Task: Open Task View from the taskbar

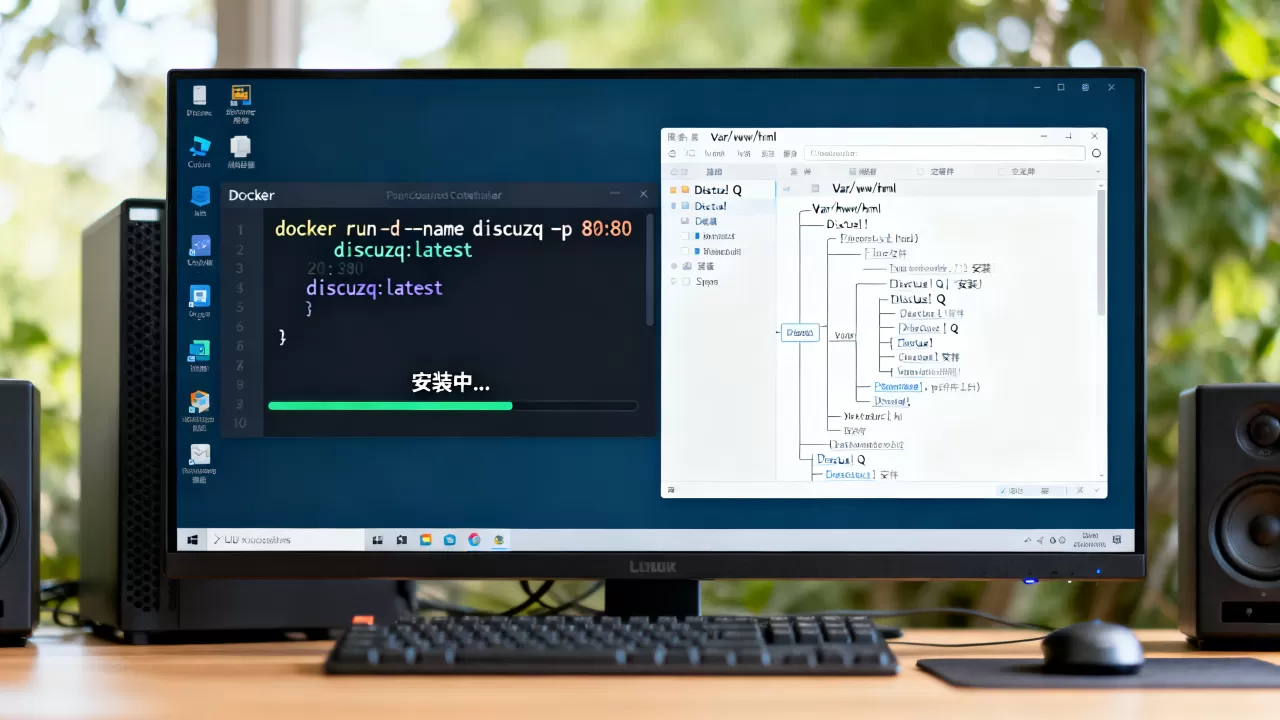Action: point(377,540)
